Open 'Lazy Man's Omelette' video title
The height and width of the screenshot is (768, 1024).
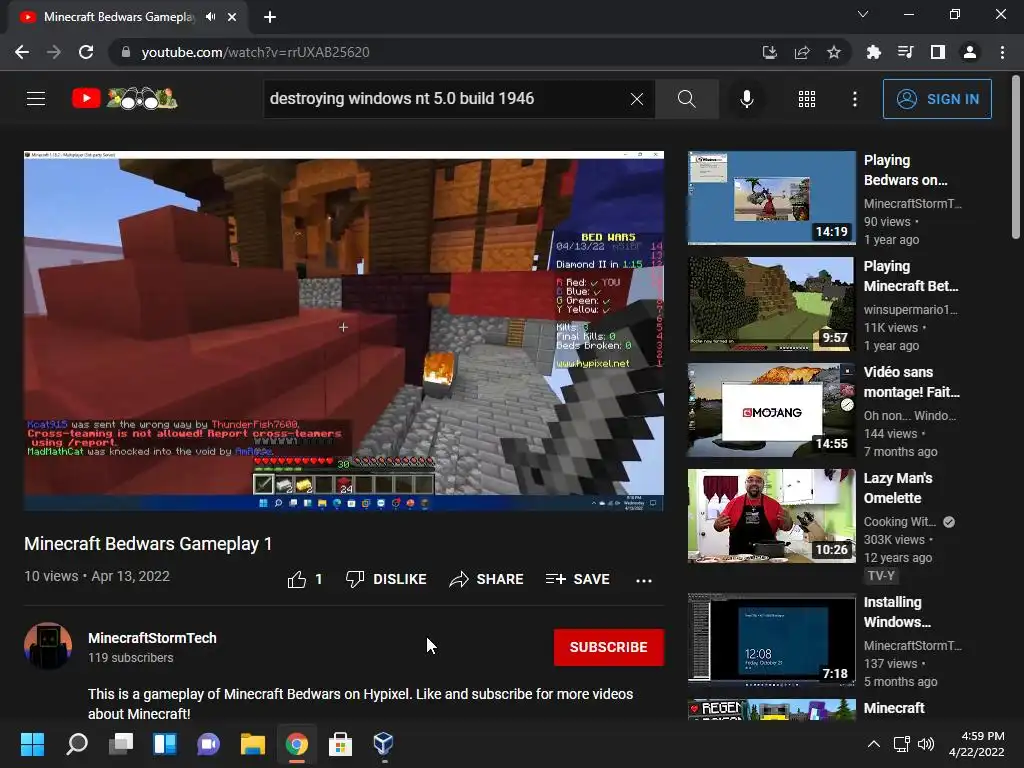coord(897,488)
